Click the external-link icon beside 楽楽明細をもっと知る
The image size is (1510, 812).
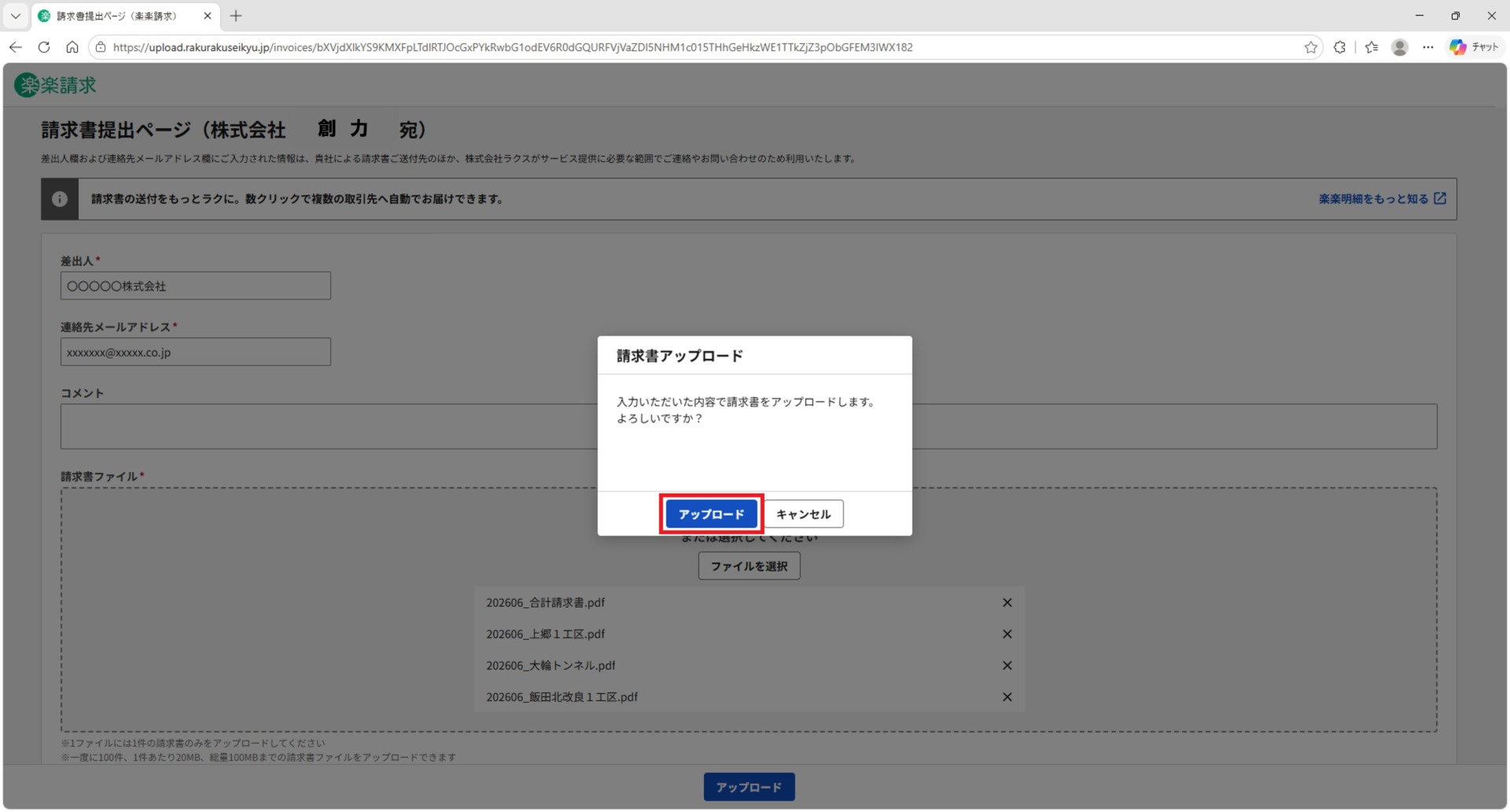tap(1440, 199)
